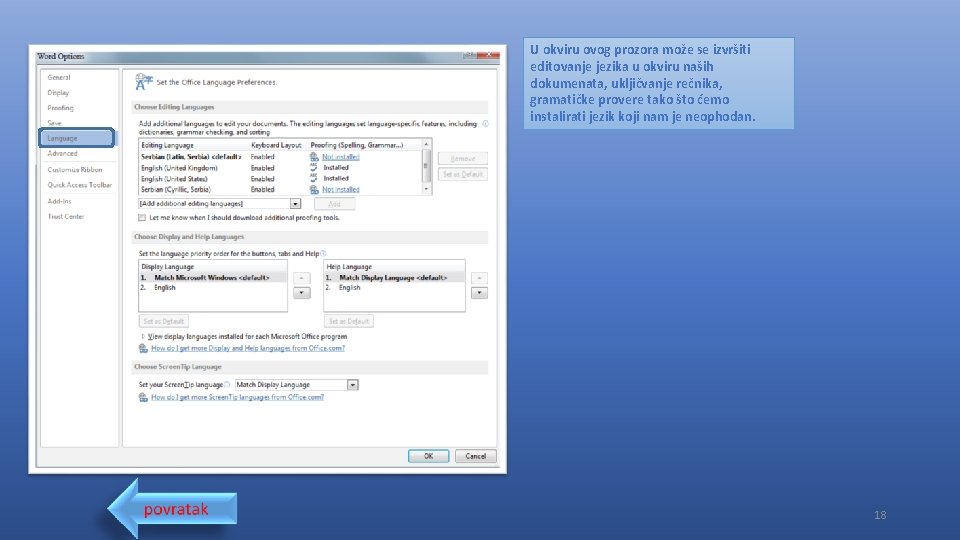Image resolution: width=960 pixels, height=540 pixels.
Task: Click proofing check icon for English United Kingdom
Action: (x=314, y=167)
